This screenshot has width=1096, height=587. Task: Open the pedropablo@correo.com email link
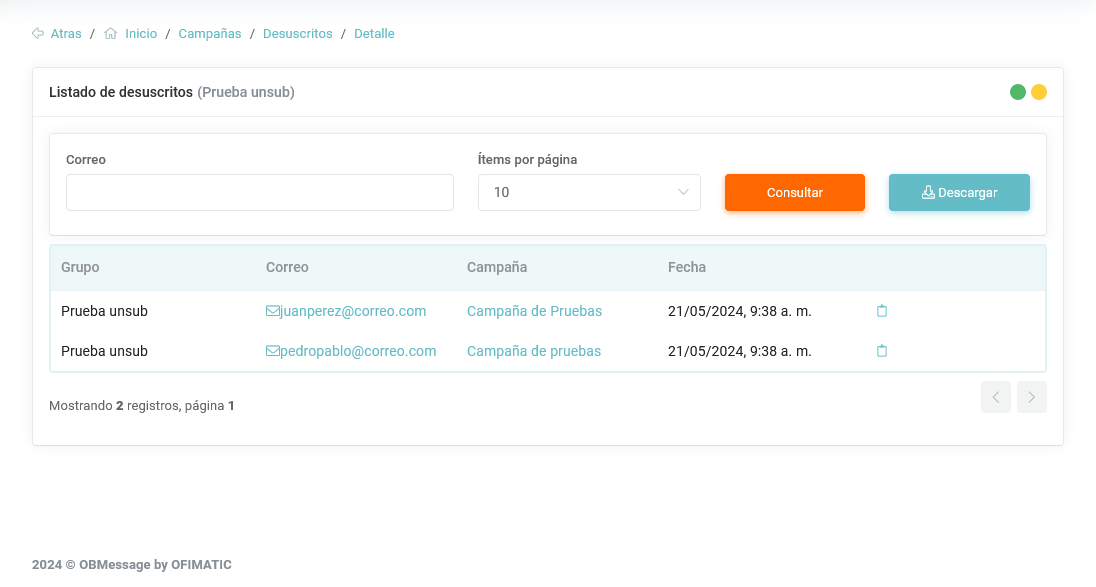click(358, 351)
